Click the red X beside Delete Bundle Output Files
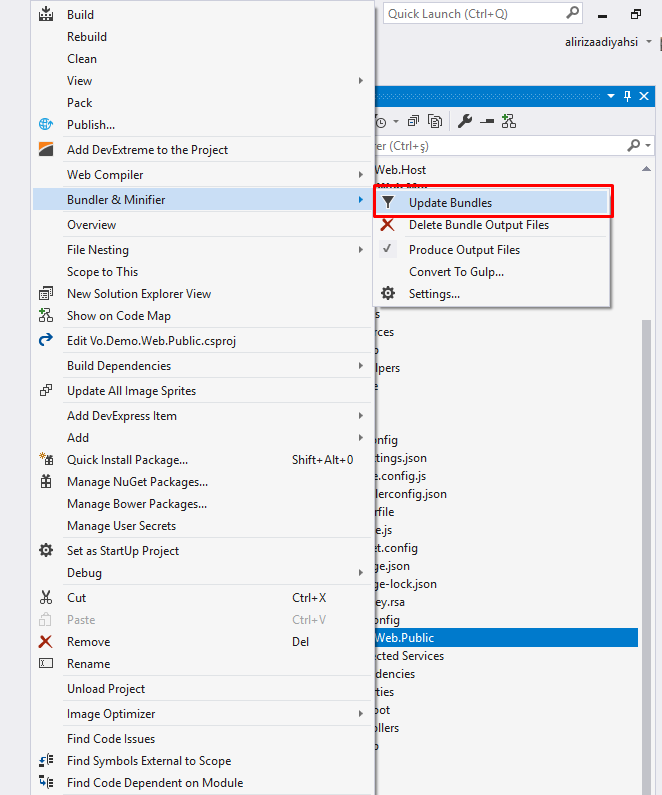 [388, 225]
